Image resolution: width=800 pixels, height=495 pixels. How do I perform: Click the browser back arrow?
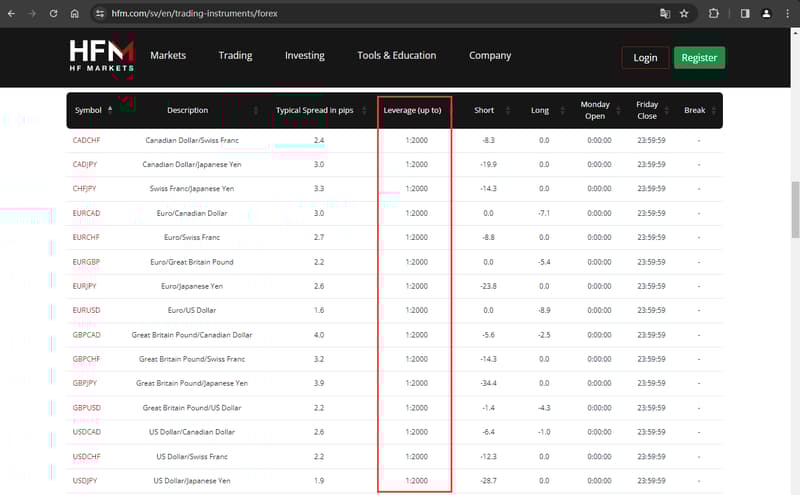tap(11, 14)
